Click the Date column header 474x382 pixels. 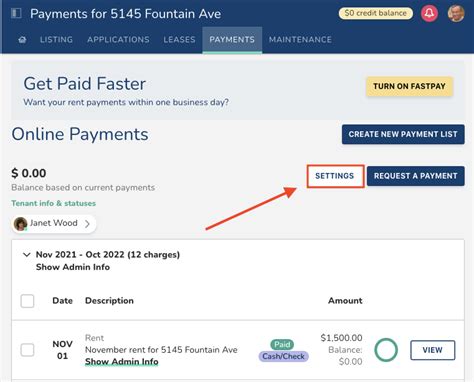[62, 301]
